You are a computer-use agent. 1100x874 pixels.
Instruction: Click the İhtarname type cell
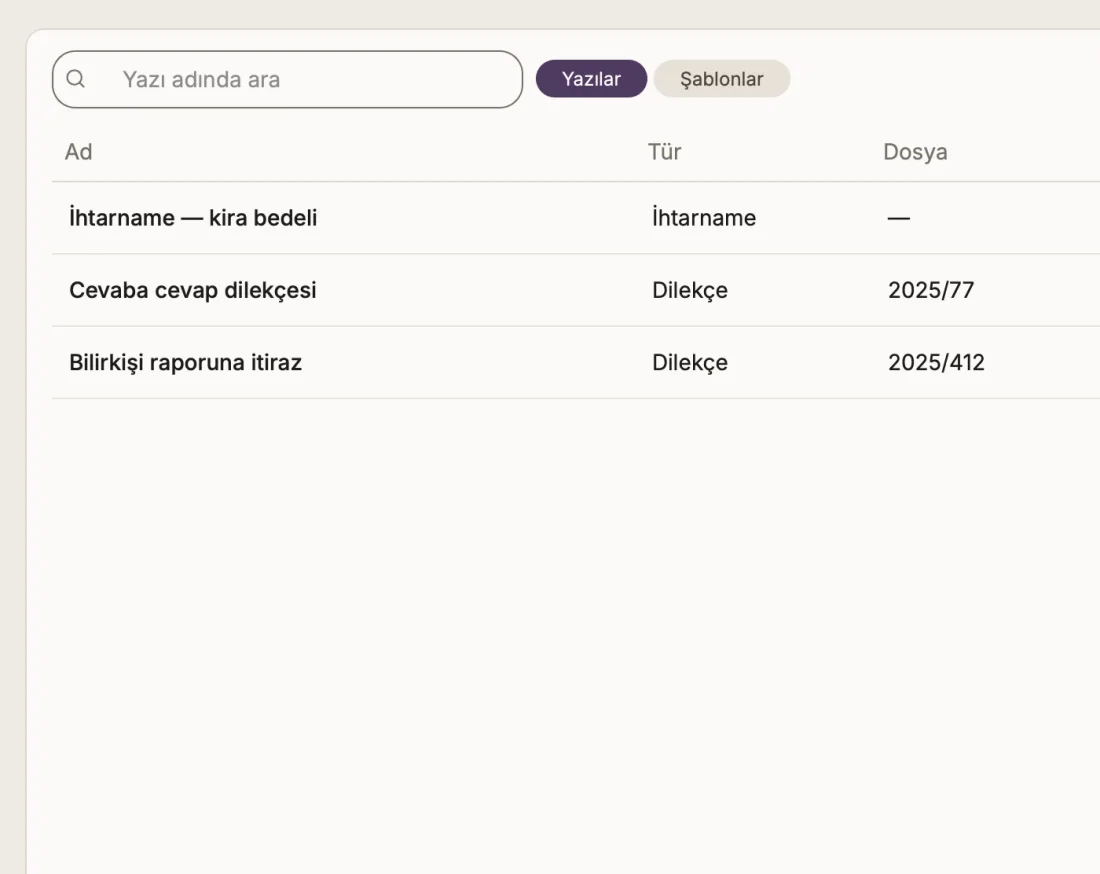point(704,217)
